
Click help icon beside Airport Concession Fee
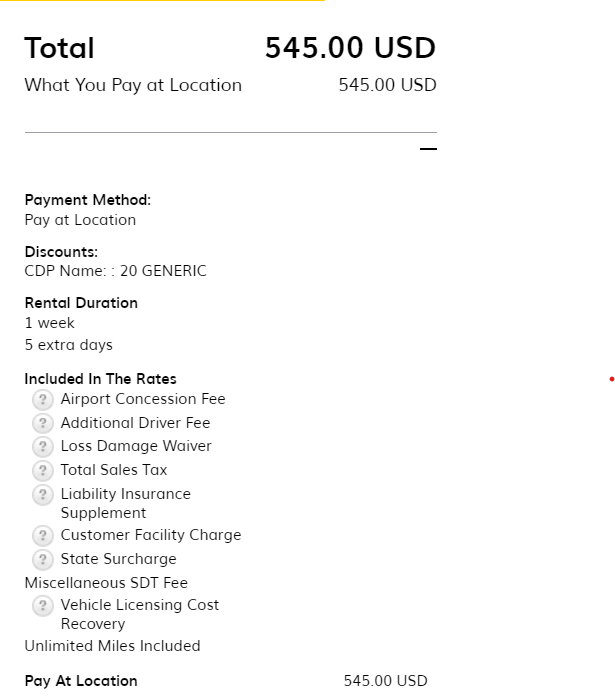[x=42, y=399]
